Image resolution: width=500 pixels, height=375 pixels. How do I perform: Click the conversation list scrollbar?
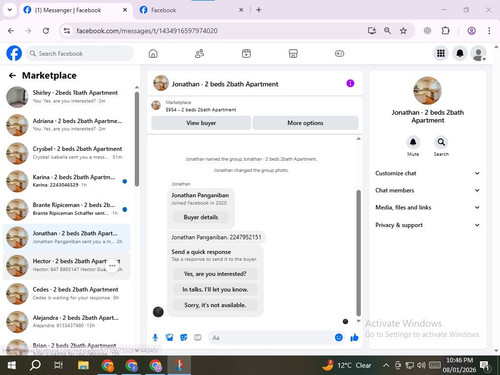coord(137,139)
